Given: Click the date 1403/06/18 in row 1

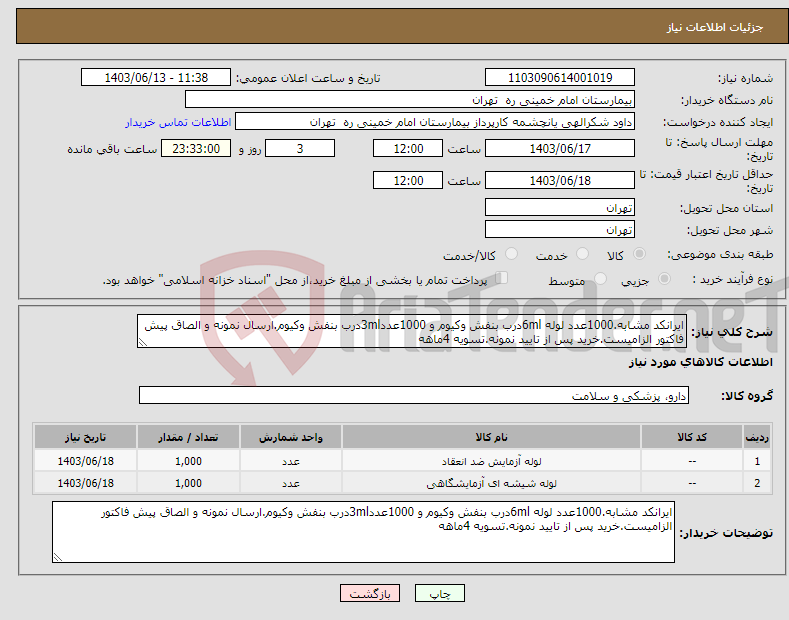Looking at the screenshot, I should coord(86,461).
